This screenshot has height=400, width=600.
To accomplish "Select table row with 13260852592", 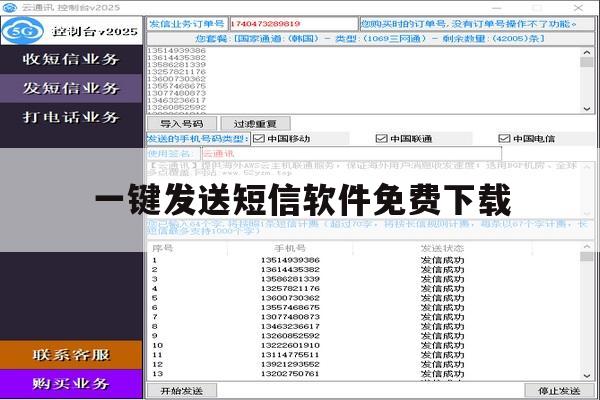I will click(x=364, y=336).
